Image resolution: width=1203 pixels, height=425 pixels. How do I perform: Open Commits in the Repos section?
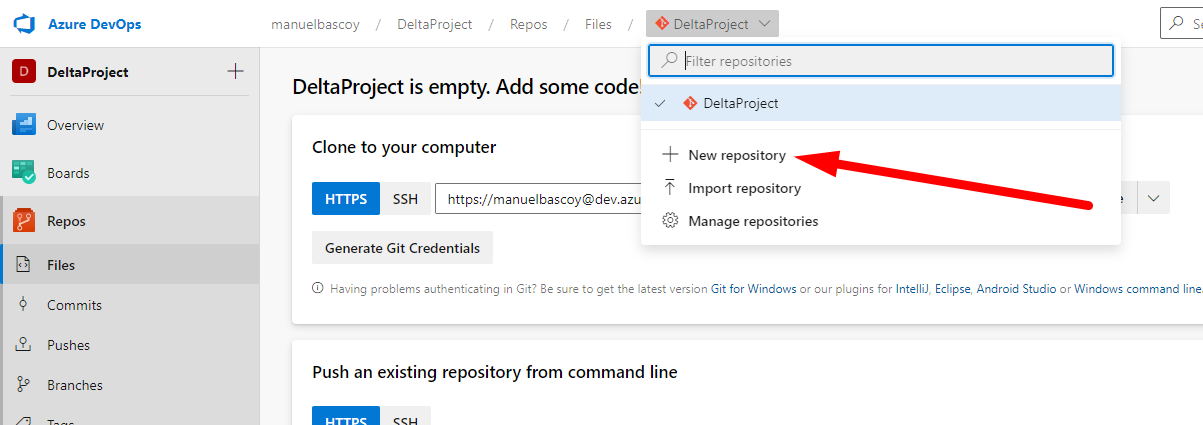[74, 305]
